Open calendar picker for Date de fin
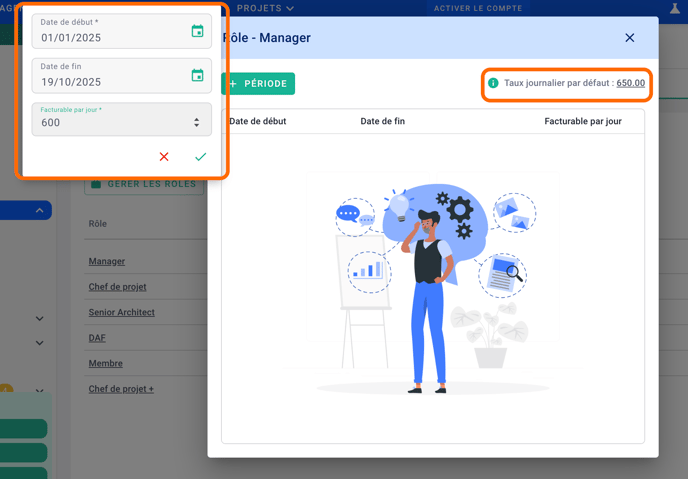 click(x=197, y=76)
